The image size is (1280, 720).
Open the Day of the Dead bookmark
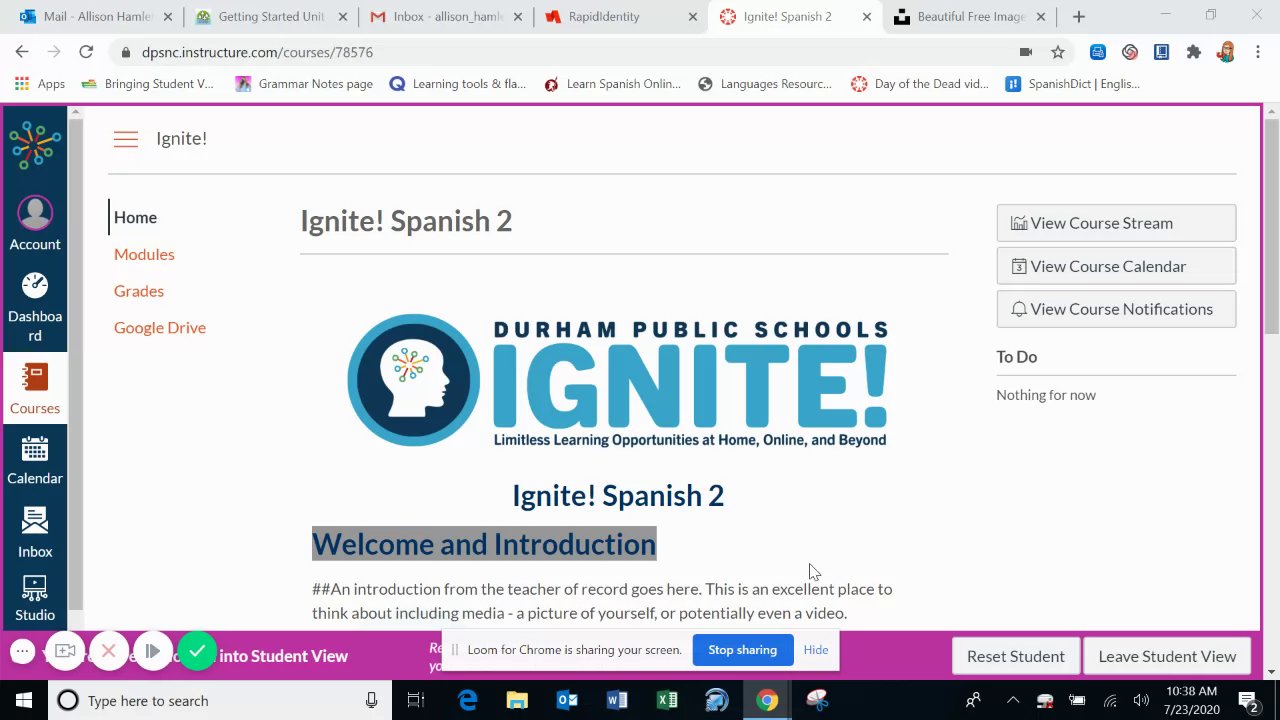pyautogui.click(x=920, y=84)
